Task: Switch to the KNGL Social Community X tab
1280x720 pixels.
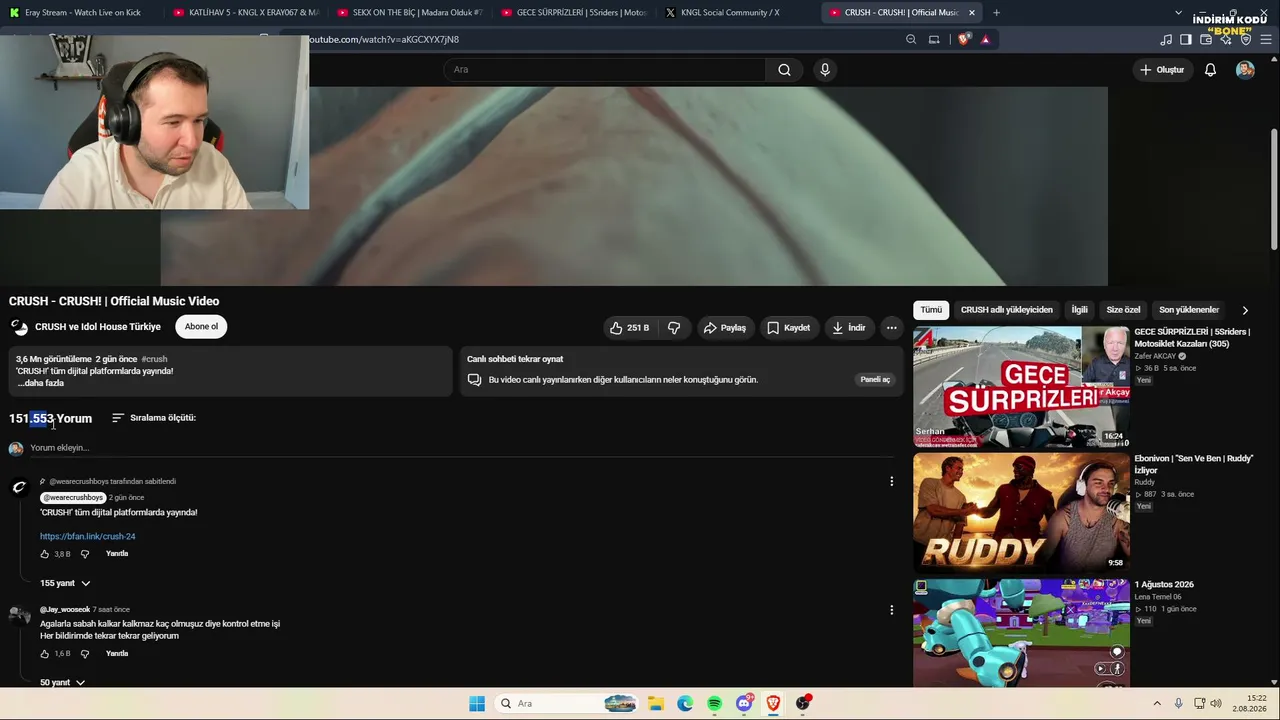Action: (x=738, y=13)
